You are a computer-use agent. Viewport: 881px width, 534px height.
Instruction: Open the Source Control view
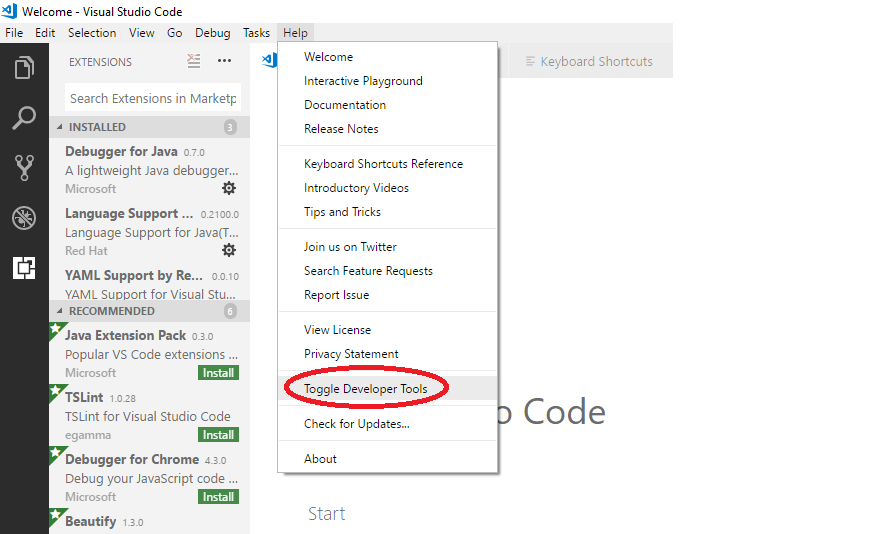(24, 168)
